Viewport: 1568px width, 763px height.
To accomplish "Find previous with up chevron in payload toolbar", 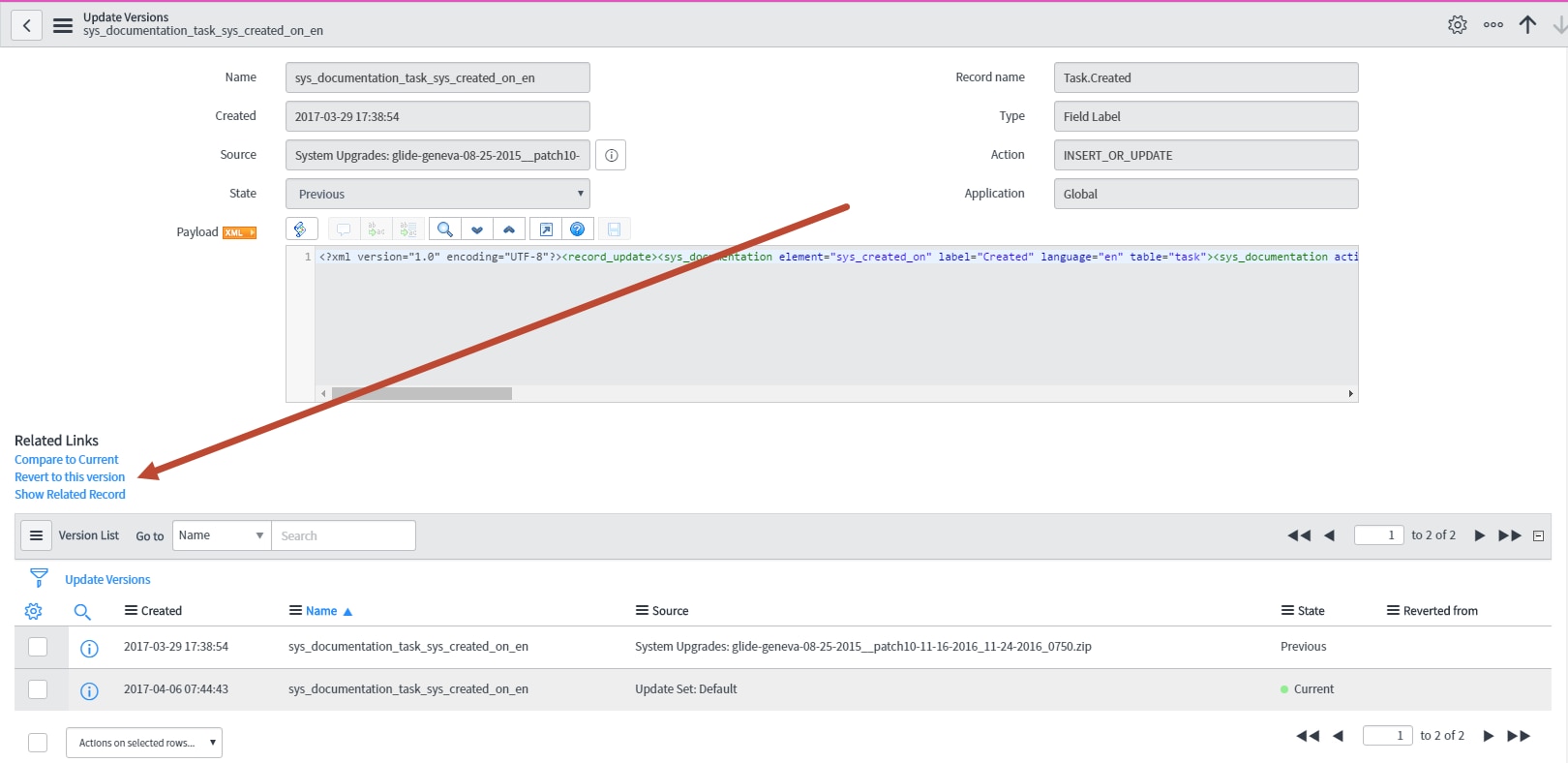I will pyautogui.click(x=509, y=229).
